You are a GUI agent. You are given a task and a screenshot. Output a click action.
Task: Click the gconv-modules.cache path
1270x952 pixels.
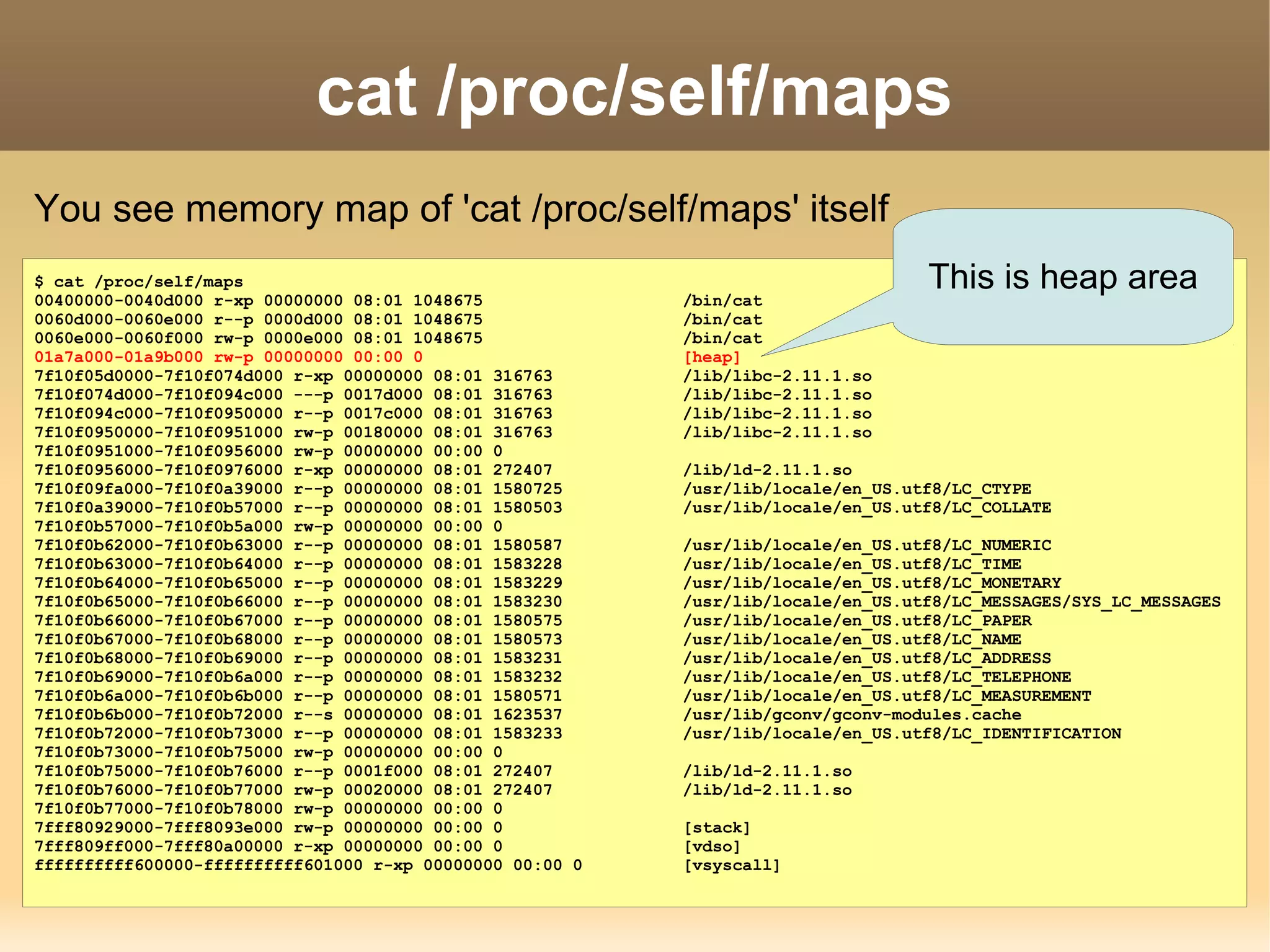pyautogui.click(x=852, y=715)
